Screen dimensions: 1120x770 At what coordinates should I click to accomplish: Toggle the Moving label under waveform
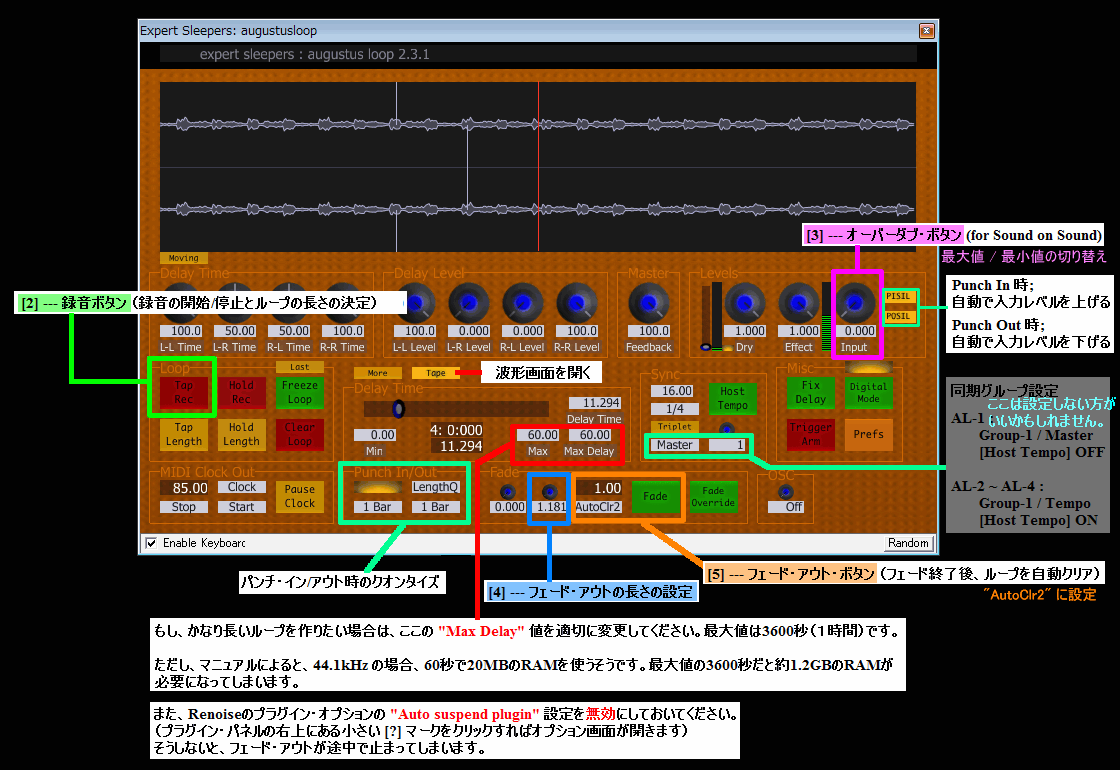[184, 258]
